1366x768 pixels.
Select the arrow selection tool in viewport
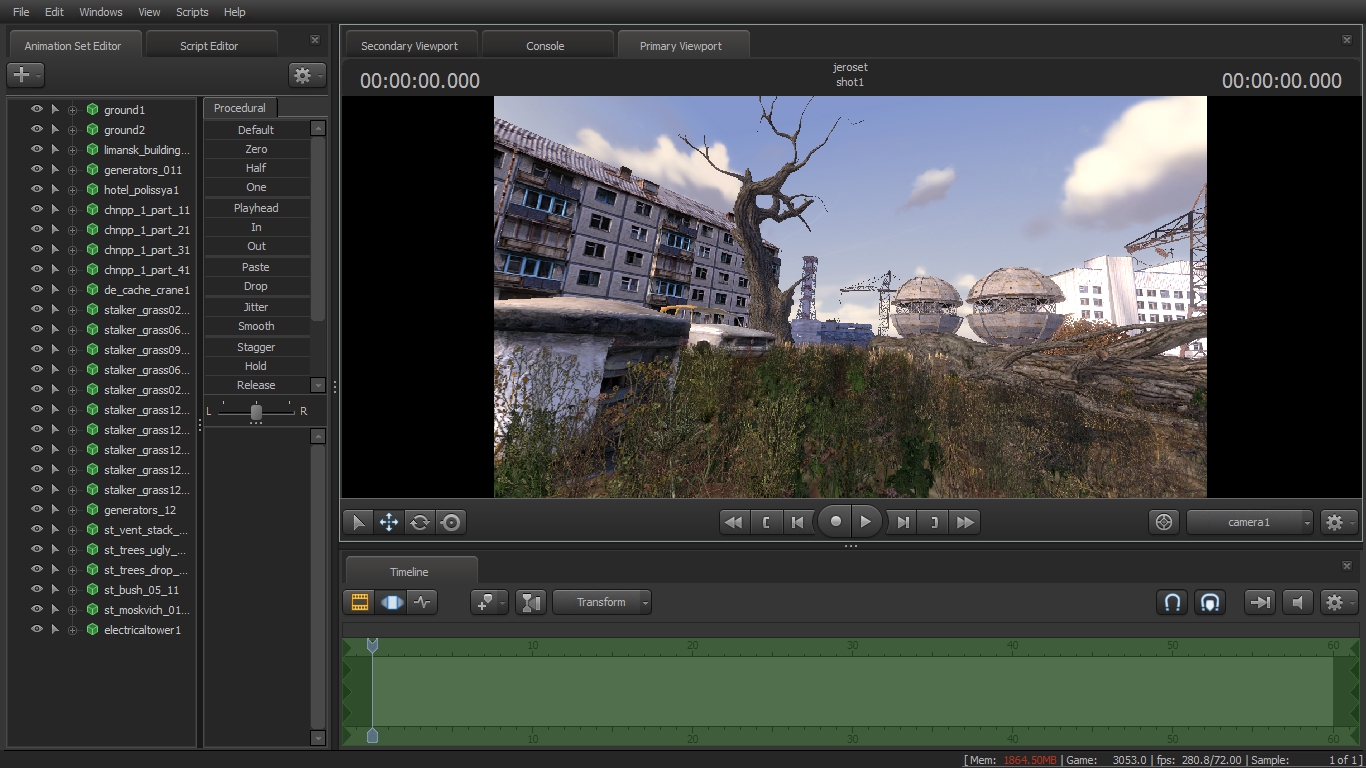[x=357, y=522]
